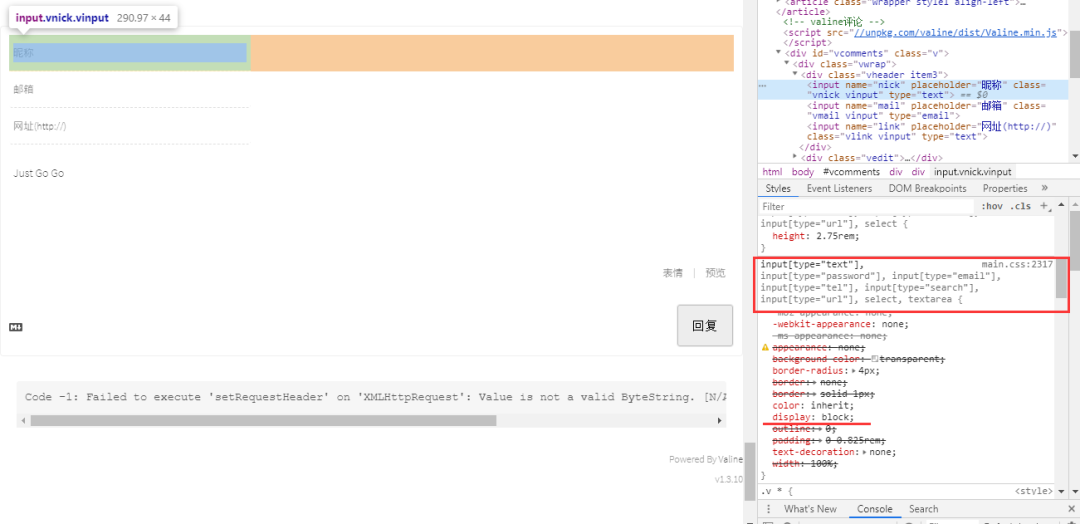Click the 回复 reply button

click(x=705, y=326)
